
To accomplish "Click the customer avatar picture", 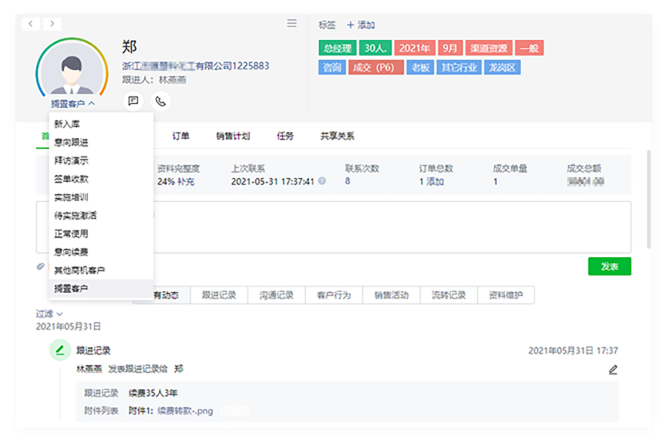I will tap(71, 71).
